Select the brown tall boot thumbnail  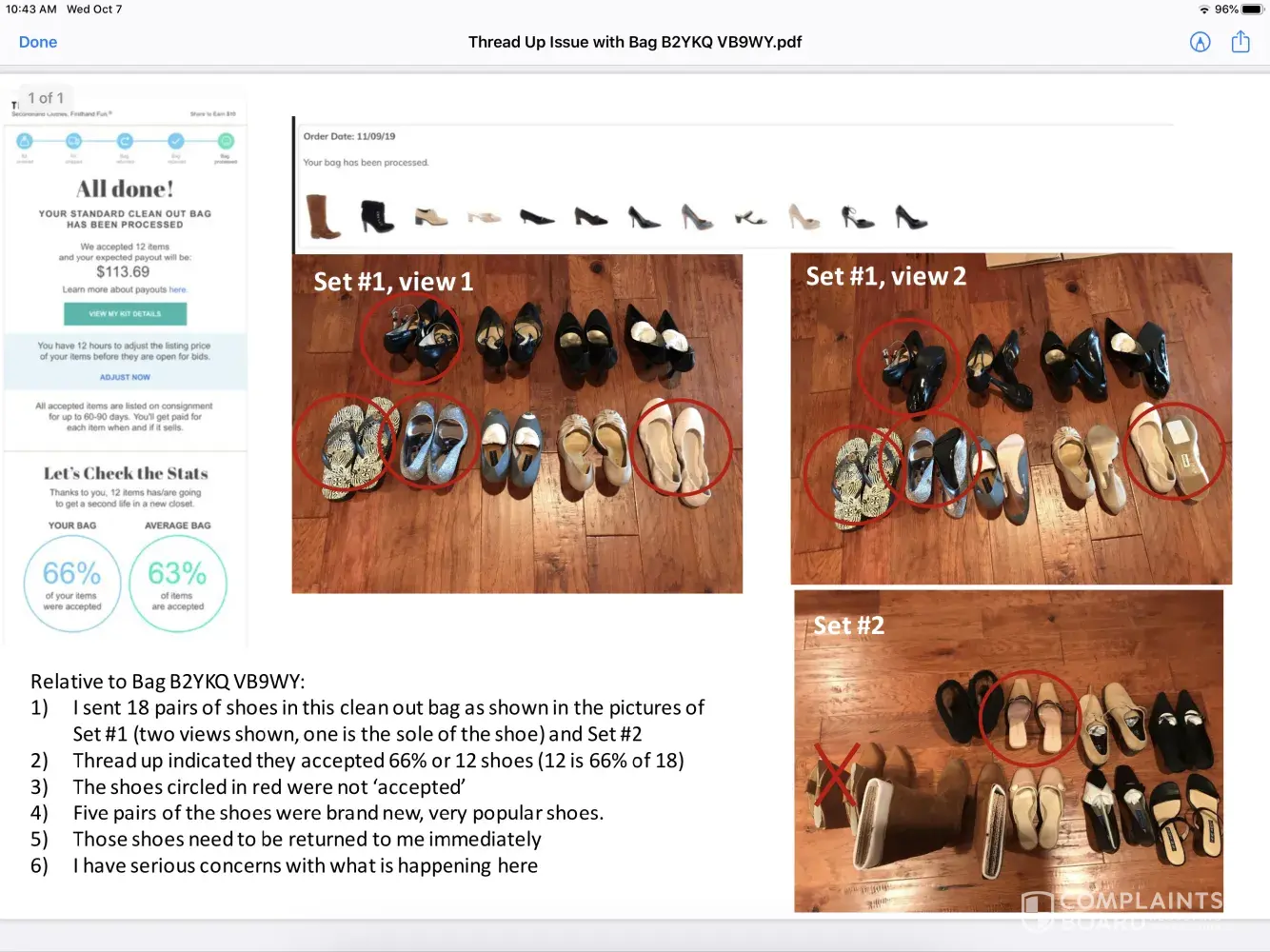[323, 216]
